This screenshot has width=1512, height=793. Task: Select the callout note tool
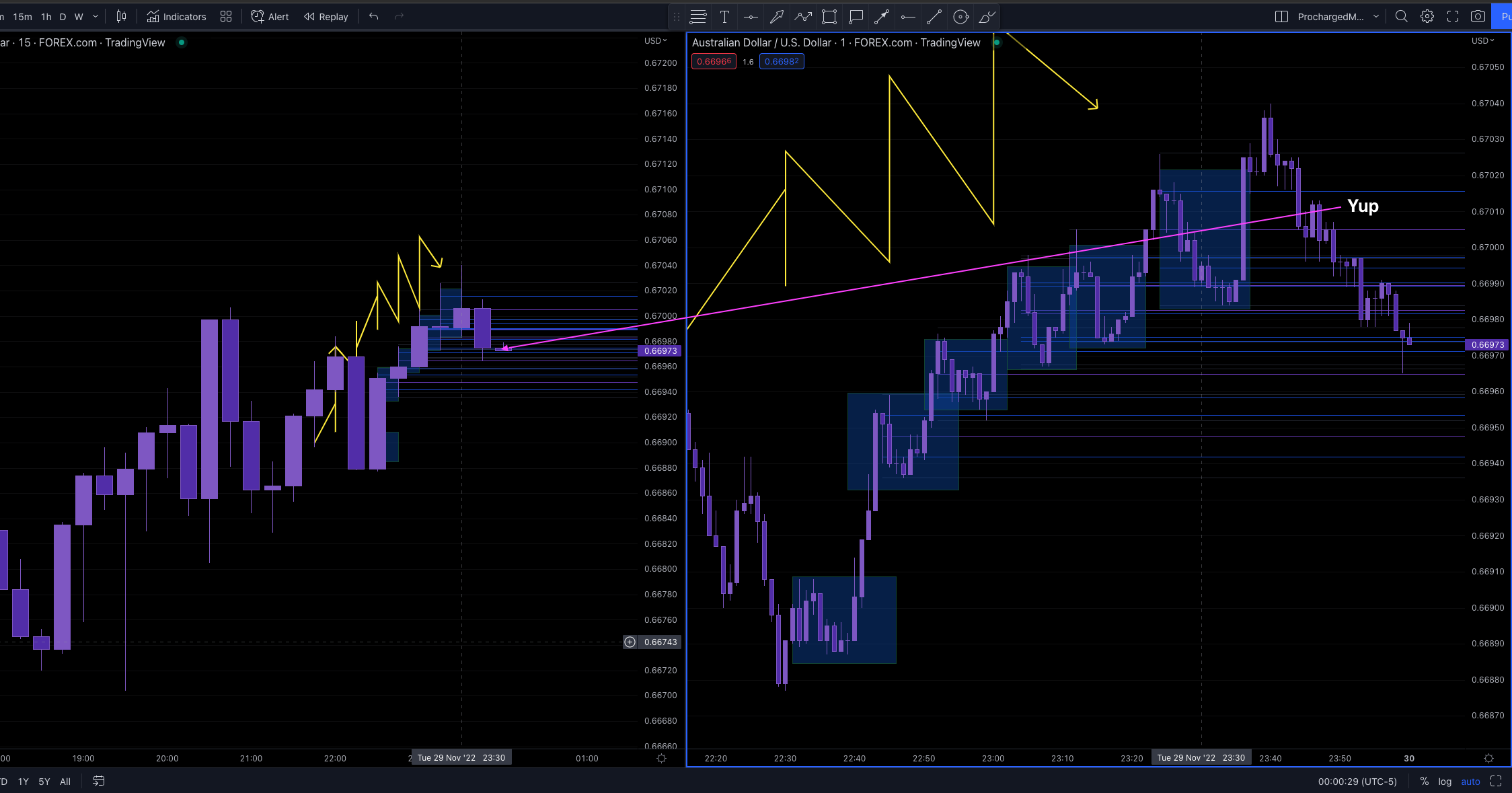pyautogui.click(x=856, y=17)
